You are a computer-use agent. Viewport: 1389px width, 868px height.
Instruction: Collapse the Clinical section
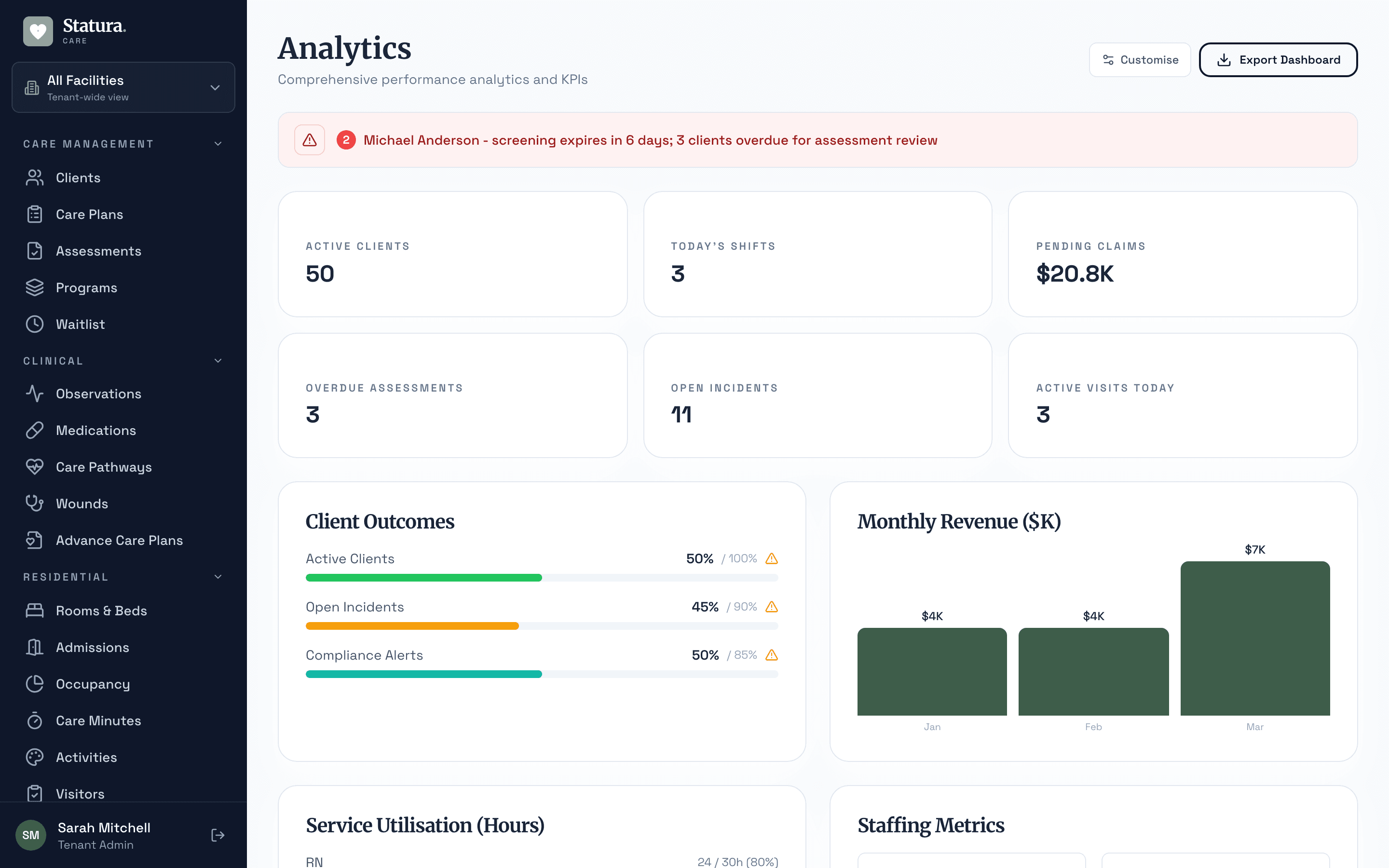tap(218, 361)
